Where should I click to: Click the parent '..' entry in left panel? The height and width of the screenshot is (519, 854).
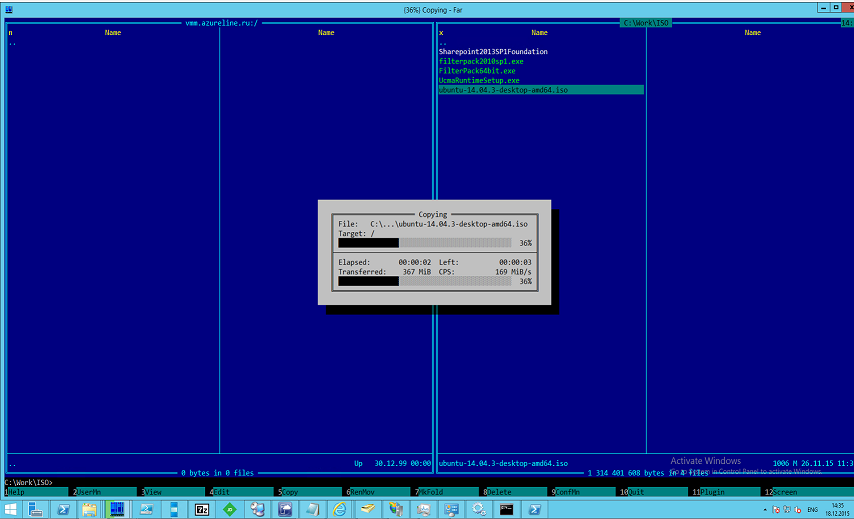[x=12, y=42]
